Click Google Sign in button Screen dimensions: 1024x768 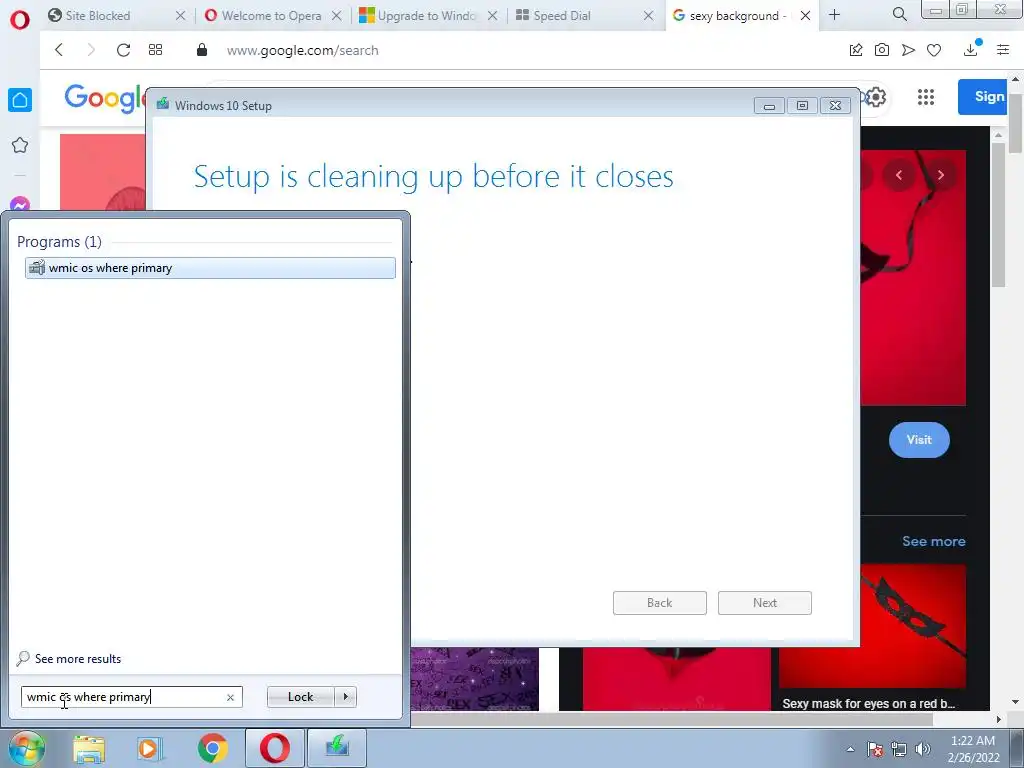click(983, 97)
